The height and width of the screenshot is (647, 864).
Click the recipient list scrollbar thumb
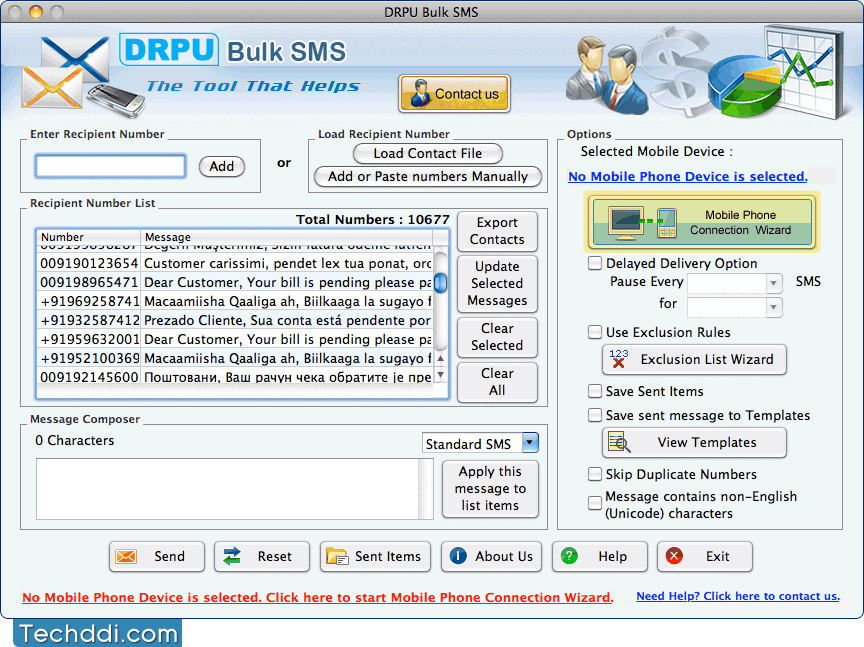click(440, 283)
